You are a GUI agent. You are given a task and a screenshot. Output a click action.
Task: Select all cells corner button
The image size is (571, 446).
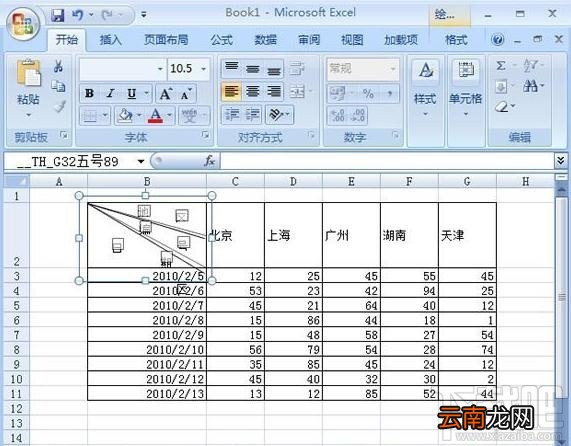[16, 181]
